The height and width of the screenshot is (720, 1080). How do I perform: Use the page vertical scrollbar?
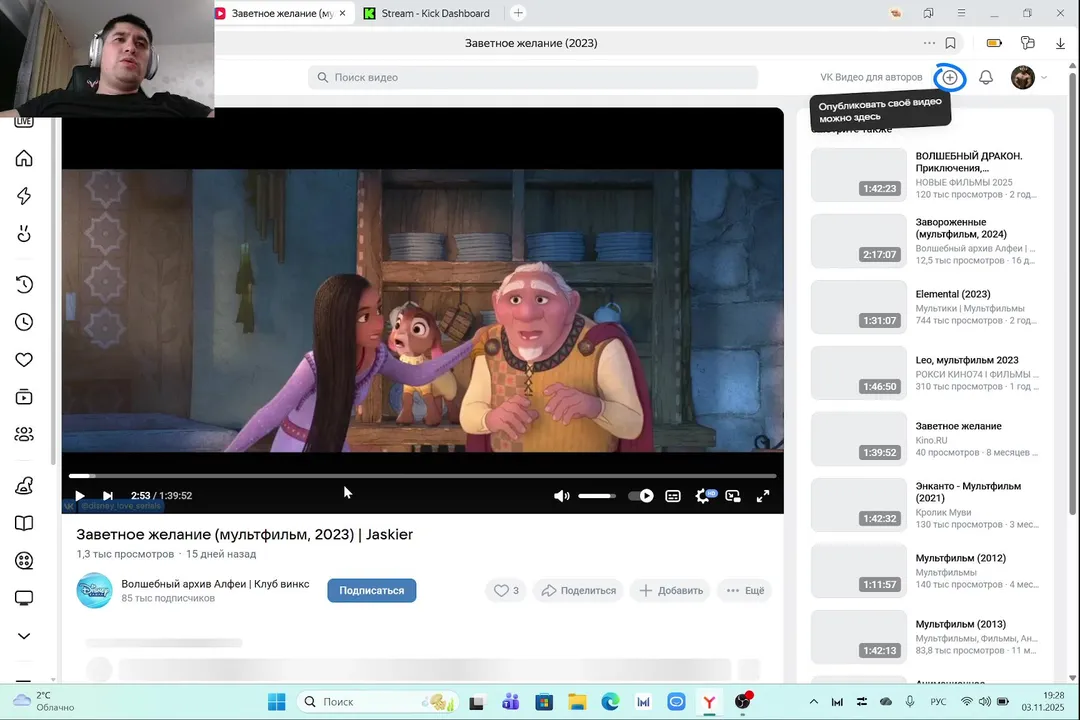coord(1072,292)
